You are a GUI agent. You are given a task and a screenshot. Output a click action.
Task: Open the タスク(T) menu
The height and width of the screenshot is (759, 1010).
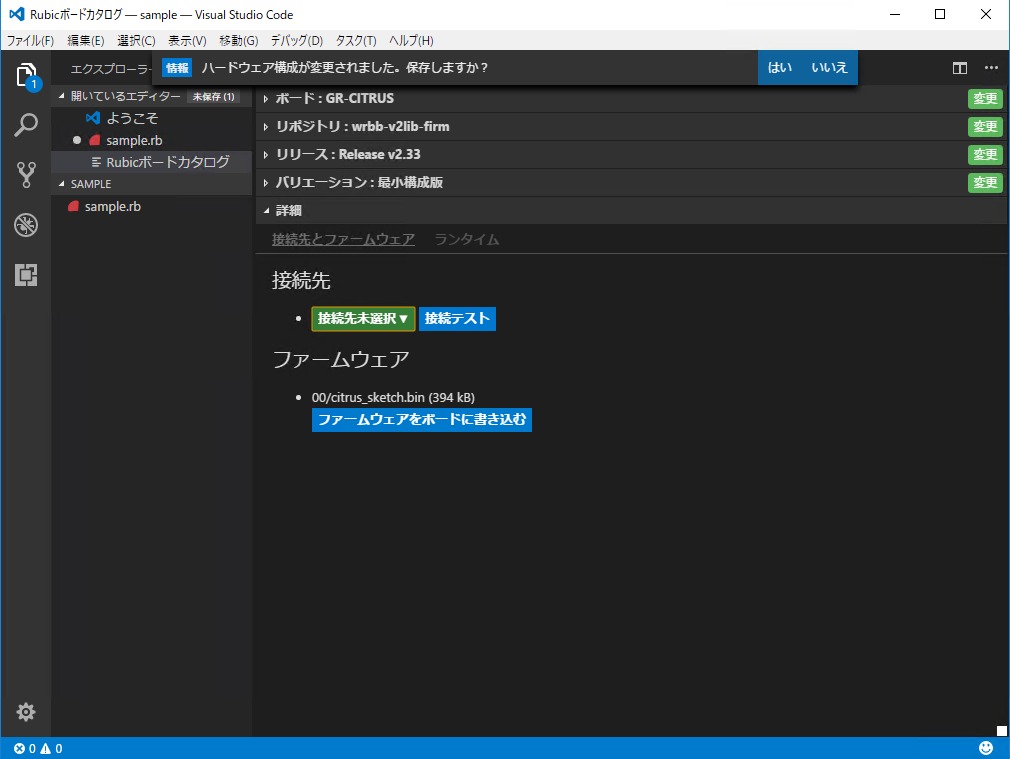click(356, 41)
